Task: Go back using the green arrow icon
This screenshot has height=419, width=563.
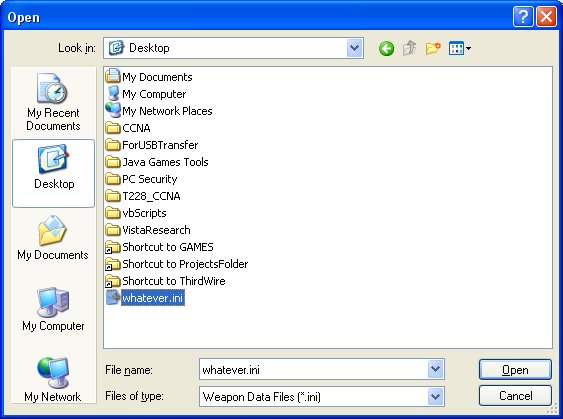Action: tap(386, 48)
